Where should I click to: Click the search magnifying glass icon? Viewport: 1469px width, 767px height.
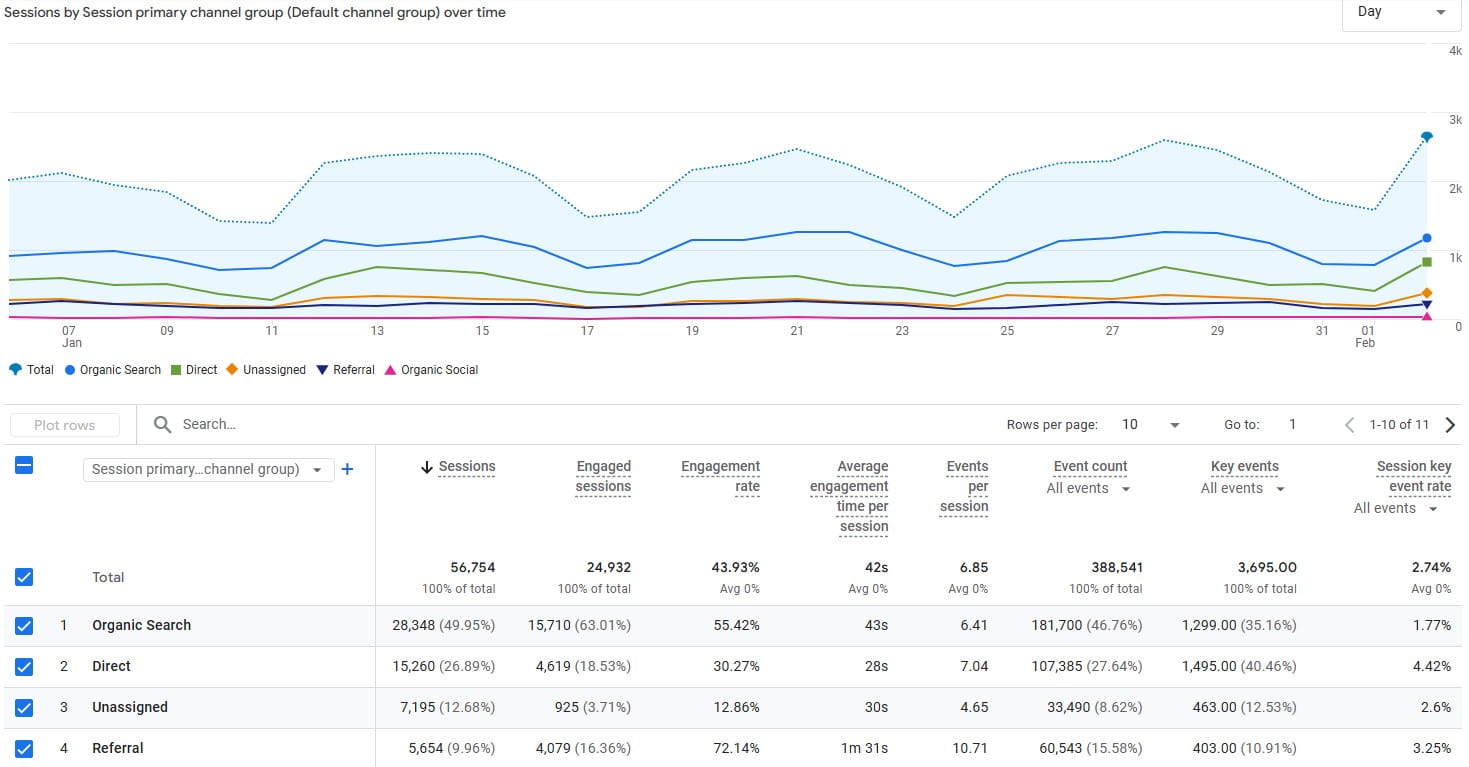tap(162, 424)
